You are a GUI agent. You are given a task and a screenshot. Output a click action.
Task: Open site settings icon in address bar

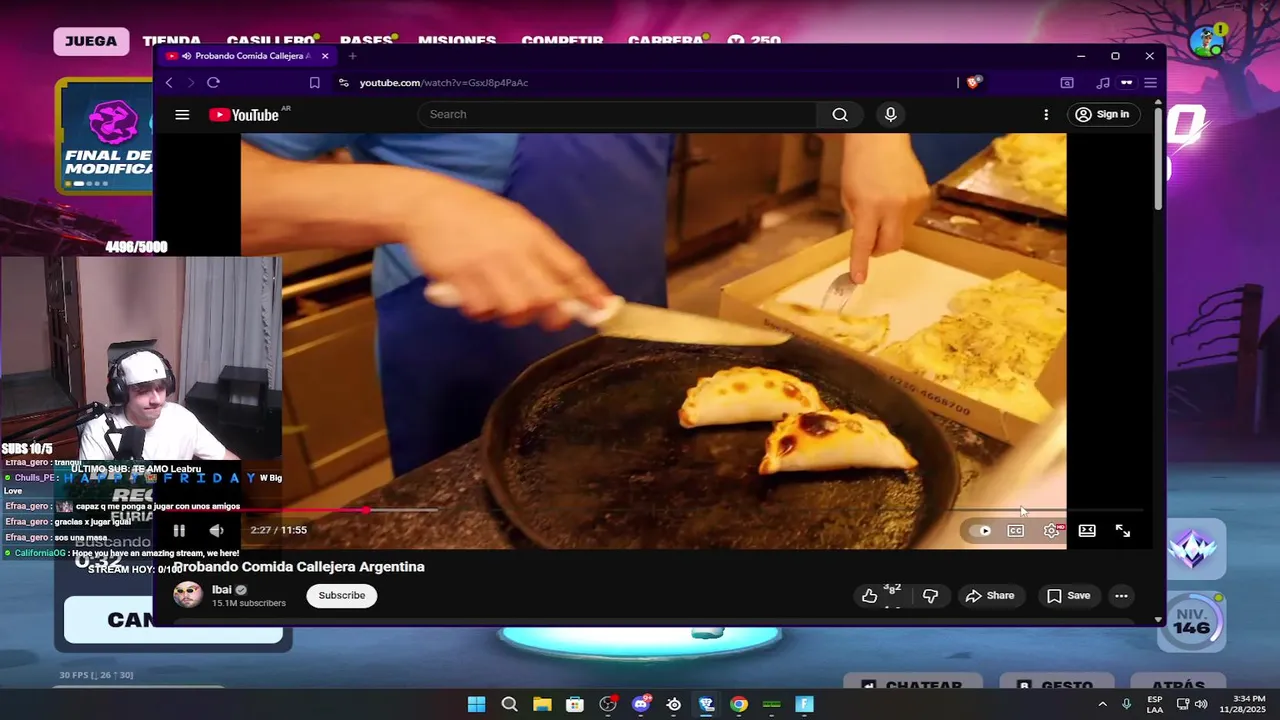(x=343, y=83)
